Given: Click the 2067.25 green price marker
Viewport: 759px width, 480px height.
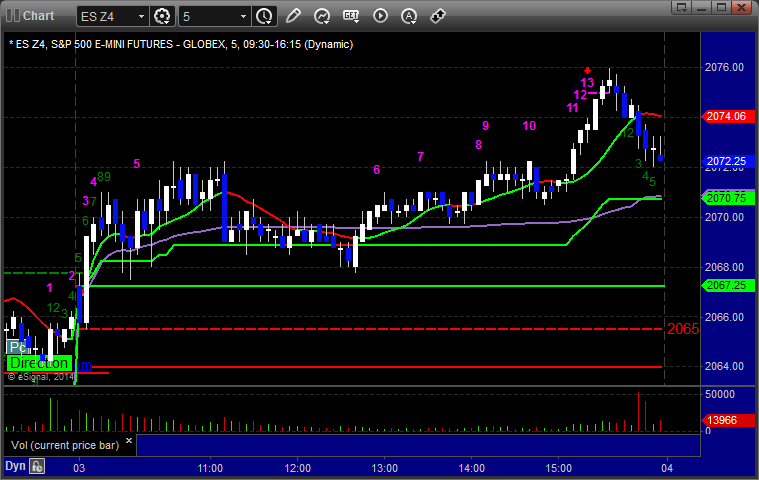Looking at the screenshot, I should 728,285.
